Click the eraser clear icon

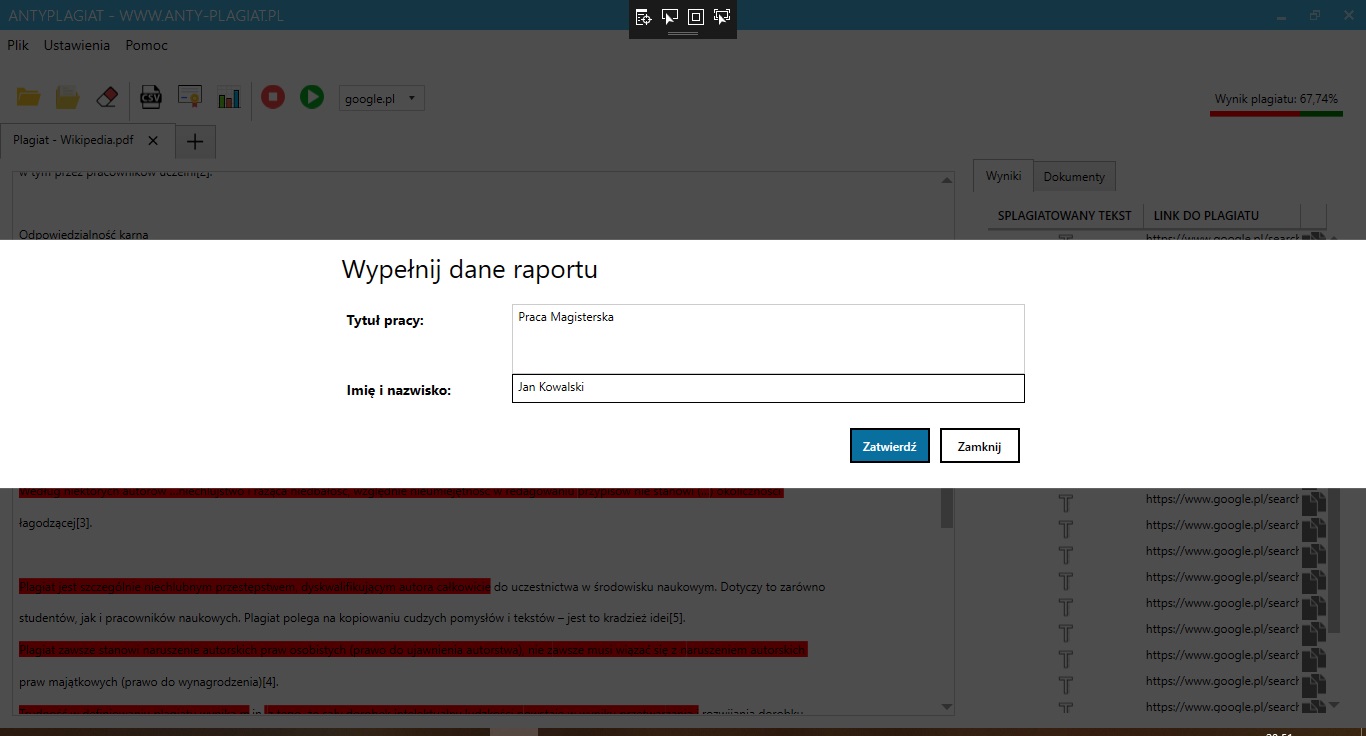(106, 97)
